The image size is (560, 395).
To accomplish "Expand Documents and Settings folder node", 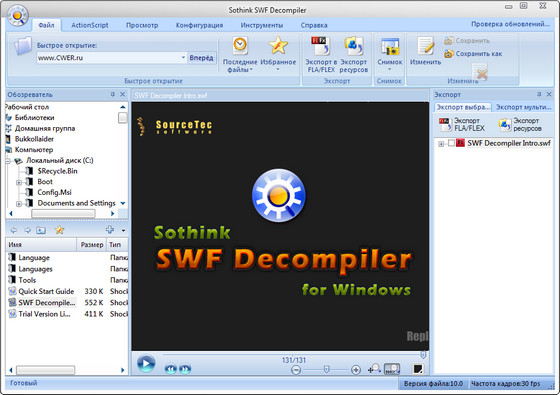I will pyautogui.click(x=19, y=204).
